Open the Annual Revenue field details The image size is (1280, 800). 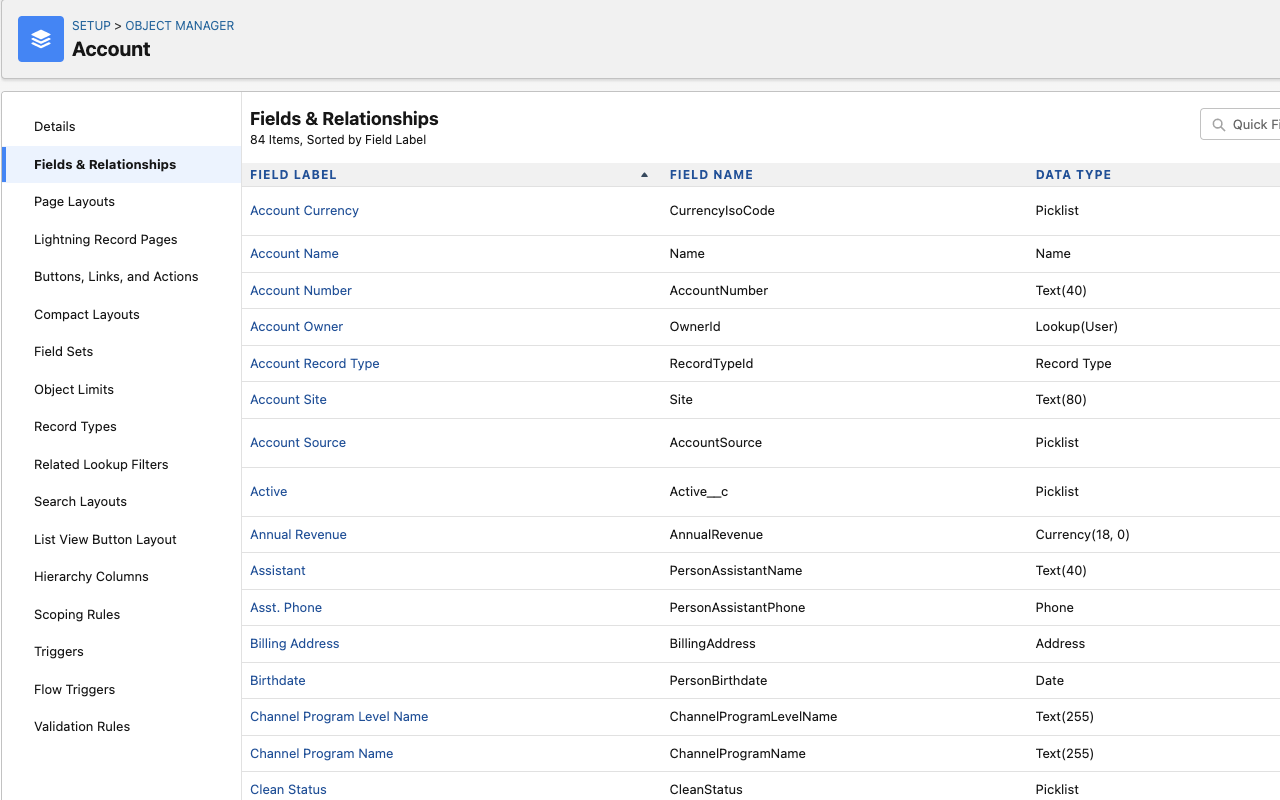coord(298,534)
